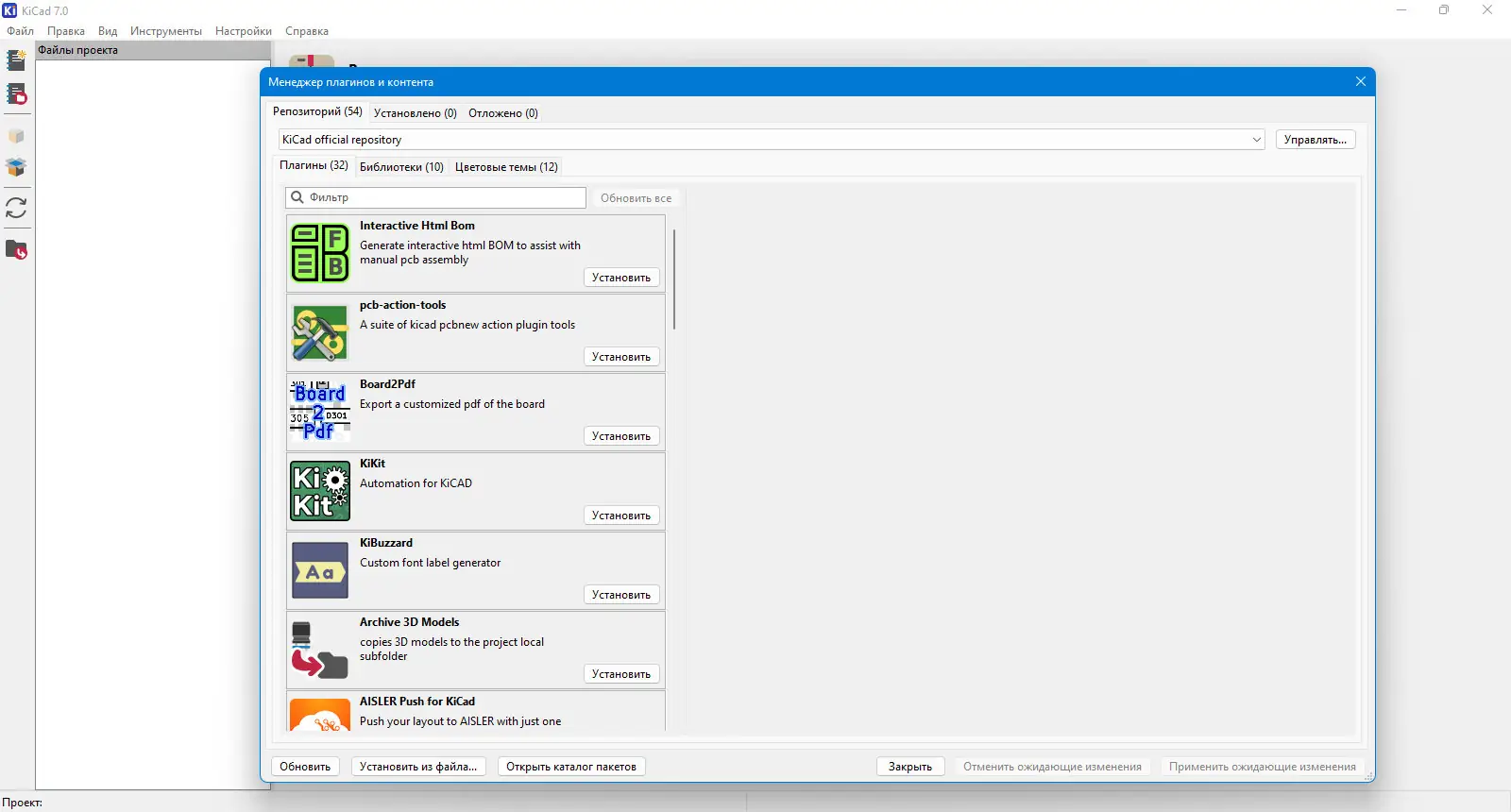The height and width of the screenshot is (812, 1511).
Task: Click Применить ожидающие изменения button
Action: [x=1263, y=767]
